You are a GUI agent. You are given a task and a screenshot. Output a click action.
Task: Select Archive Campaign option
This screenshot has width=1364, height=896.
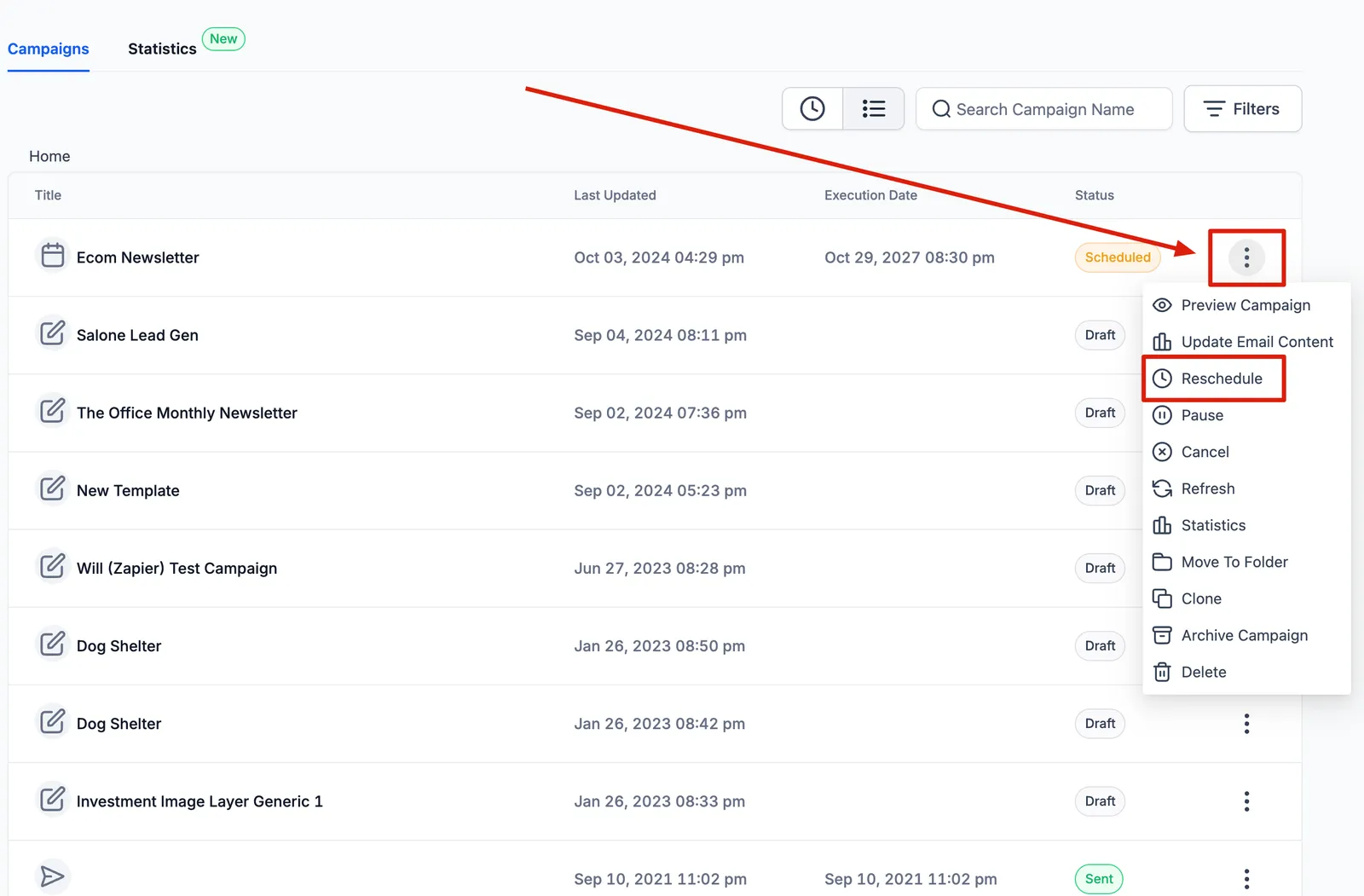[1246, 635]
